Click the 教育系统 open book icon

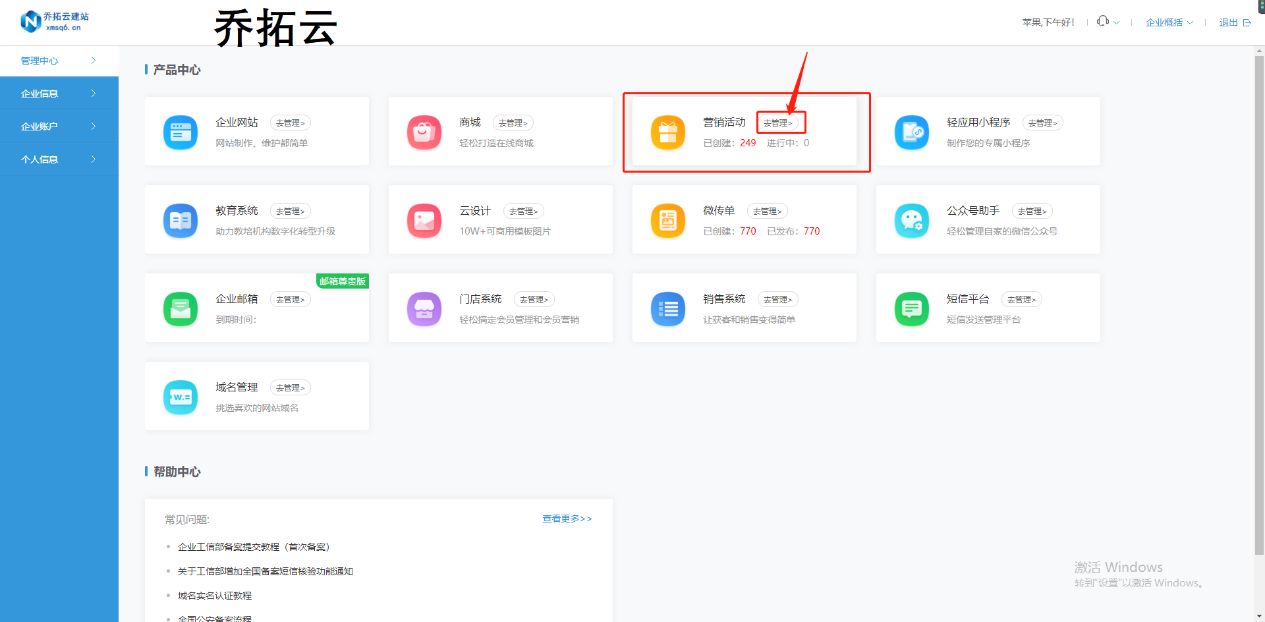(x=181, y=220)
